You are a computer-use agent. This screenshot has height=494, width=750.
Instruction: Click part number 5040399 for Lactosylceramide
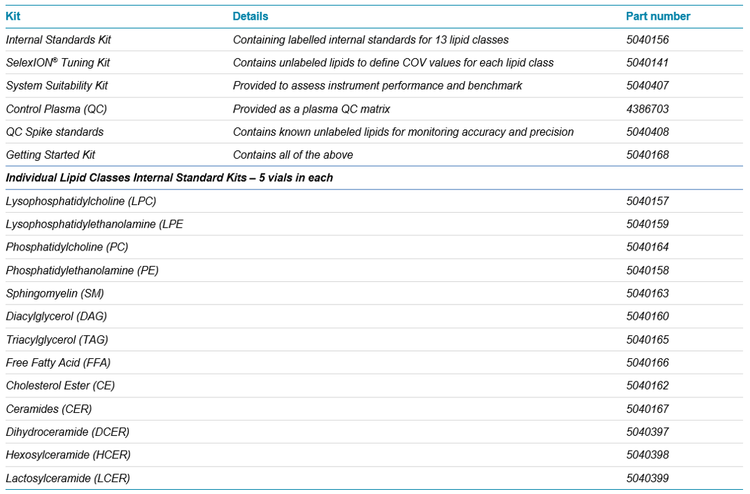pos(647,479)
